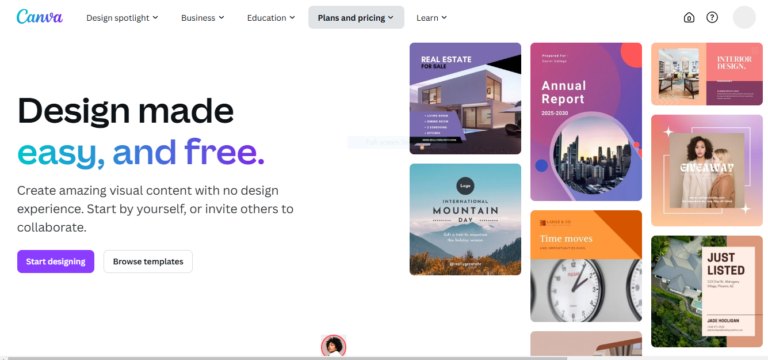The image size is (768, 360).
Task: Expand the Business menu
Action: point(202,18)
